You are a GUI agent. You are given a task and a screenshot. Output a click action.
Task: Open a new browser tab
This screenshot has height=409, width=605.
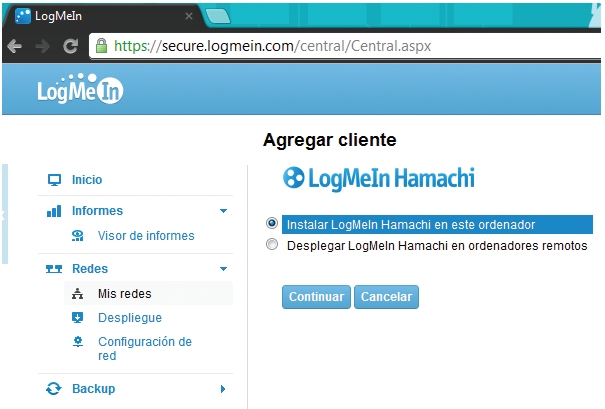click(218, 16)
